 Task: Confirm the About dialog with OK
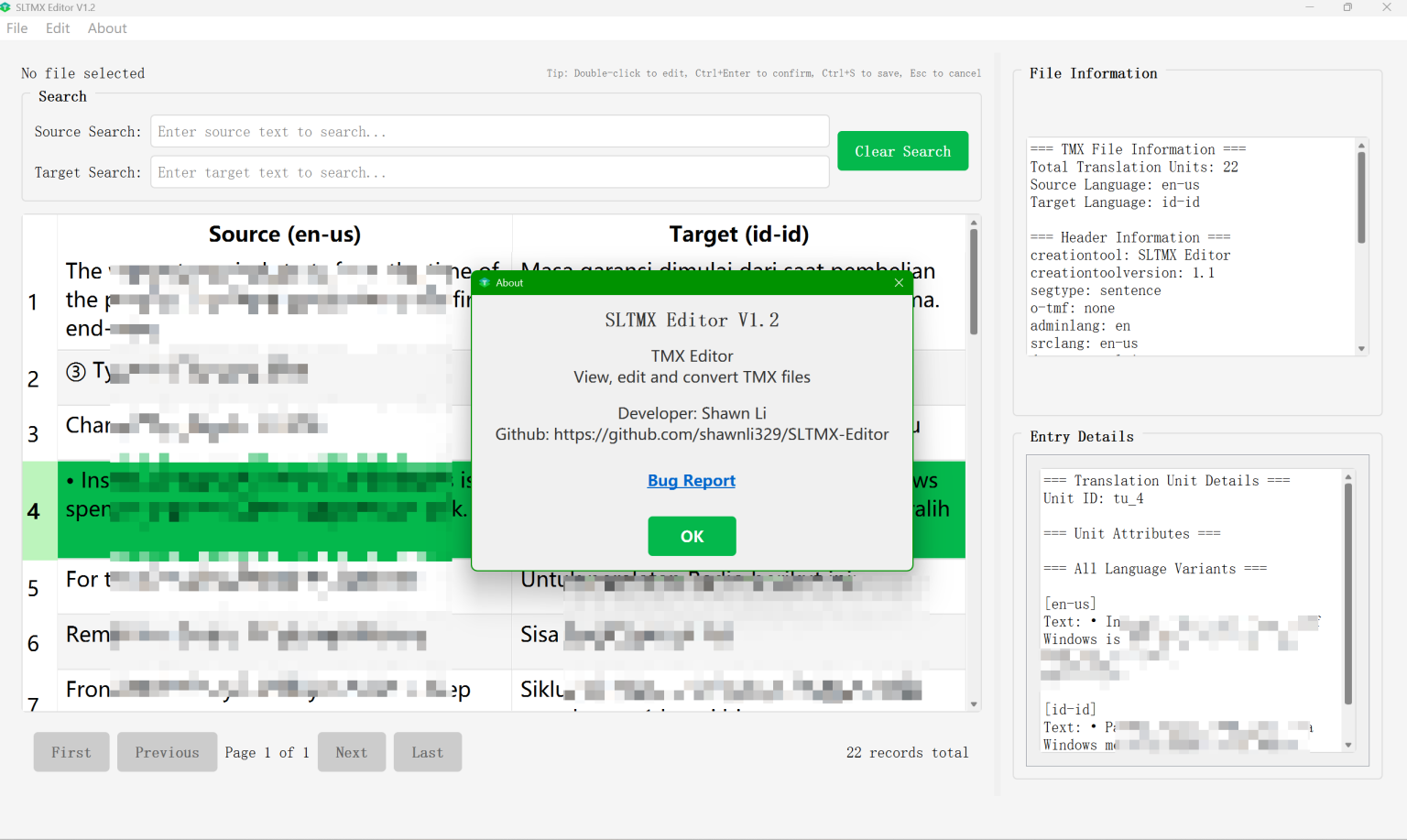tap(692, 536)
